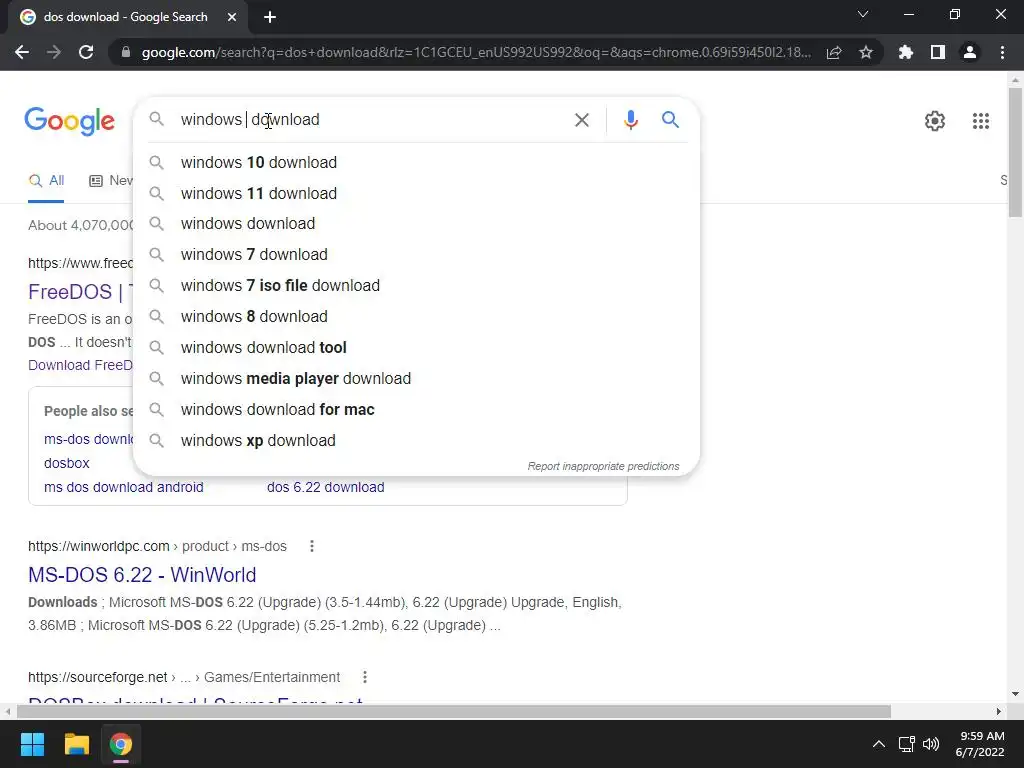The image size is (1024, 768).
Task: Click the scroll-right arrow of horizontal scrollbar
Action: (x=999, y=711)
